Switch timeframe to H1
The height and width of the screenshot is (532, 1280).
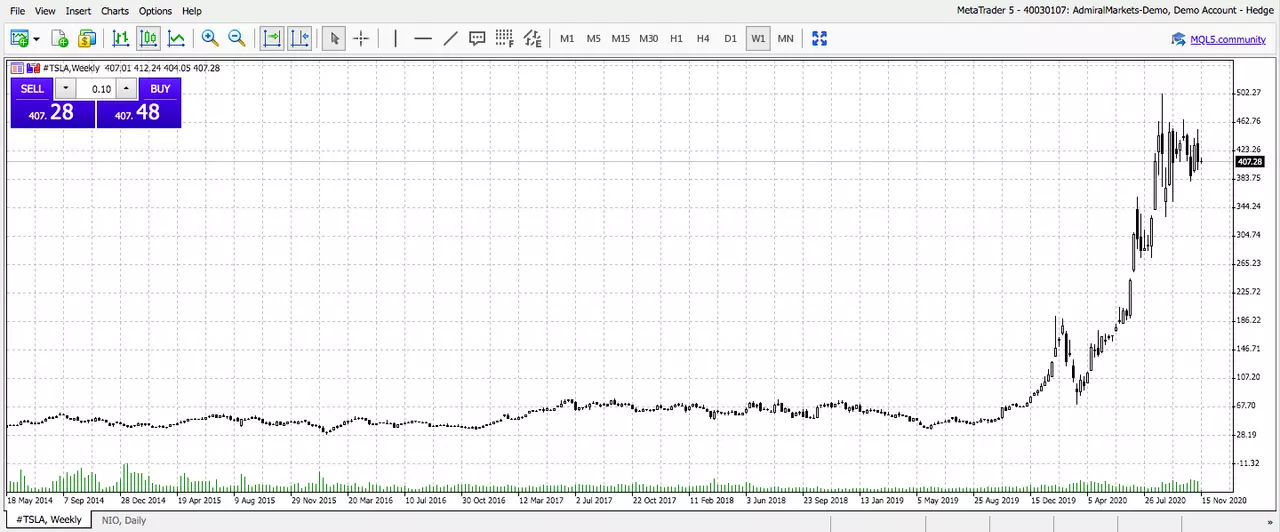(x=676, y=39)
